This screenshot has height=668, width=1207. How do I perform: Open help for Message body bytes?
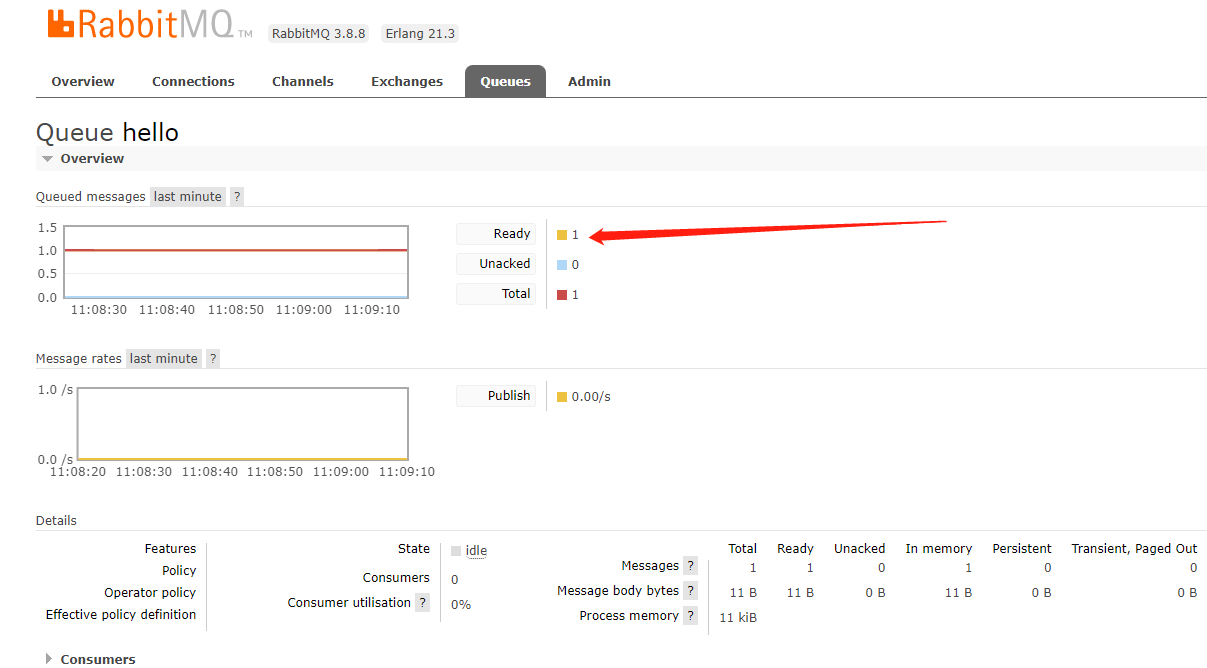tap(689, 590)
